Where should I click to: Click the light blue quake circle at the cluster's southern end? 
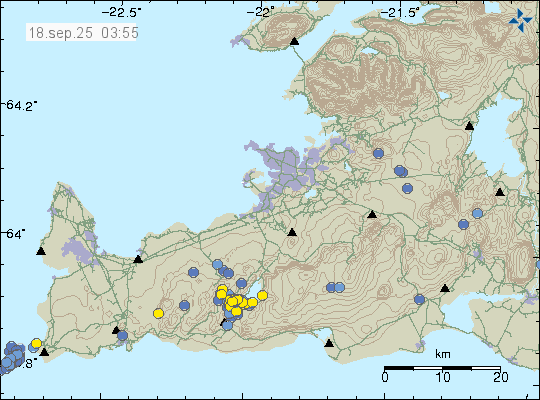[x=227, y=325]
